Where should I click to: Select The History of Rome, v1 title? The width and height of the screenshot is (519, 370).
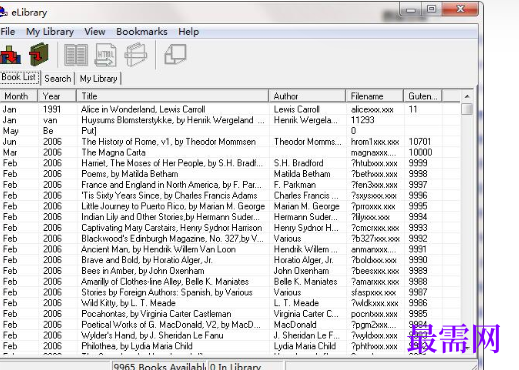point(169,142)
